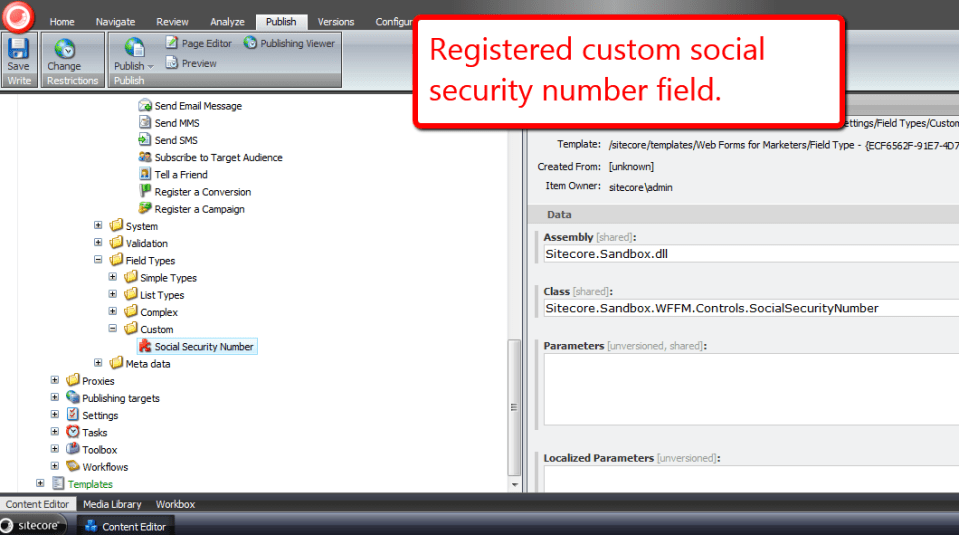
Task: Open the Page Editor tool
Action: tap(199, 43)
